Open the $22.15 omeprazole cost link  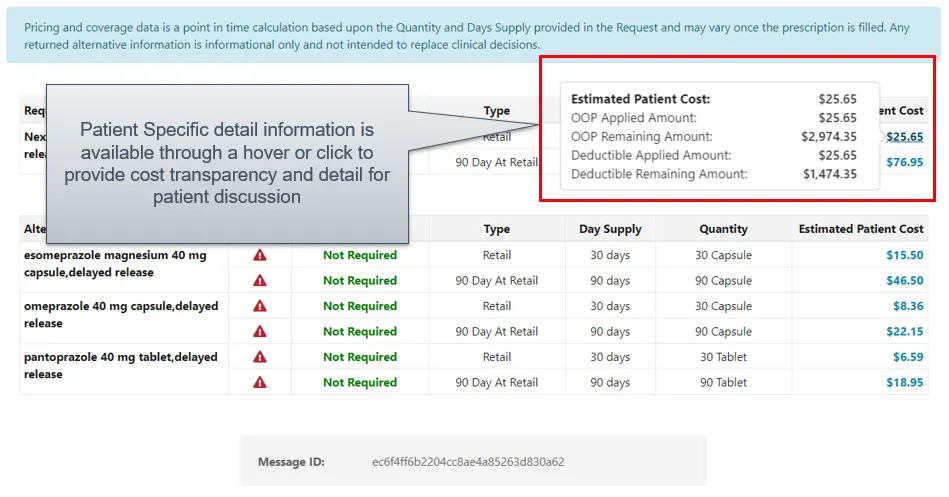[905, 331]
